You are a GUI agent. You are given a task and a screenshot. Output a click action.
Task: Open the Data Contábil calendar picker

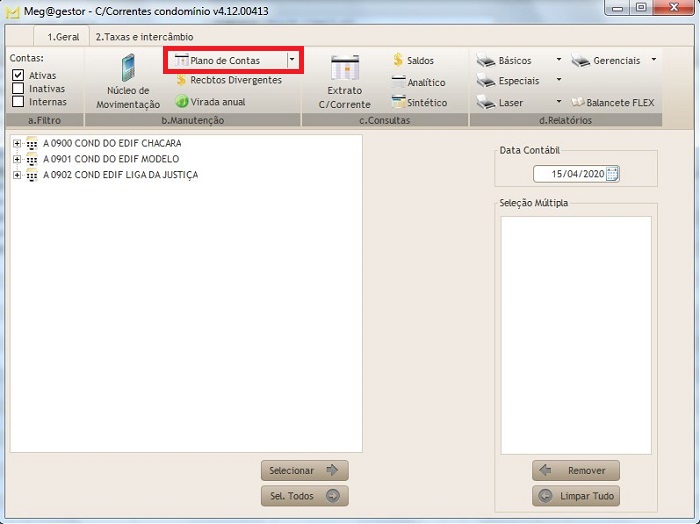[x=612, y=174]
